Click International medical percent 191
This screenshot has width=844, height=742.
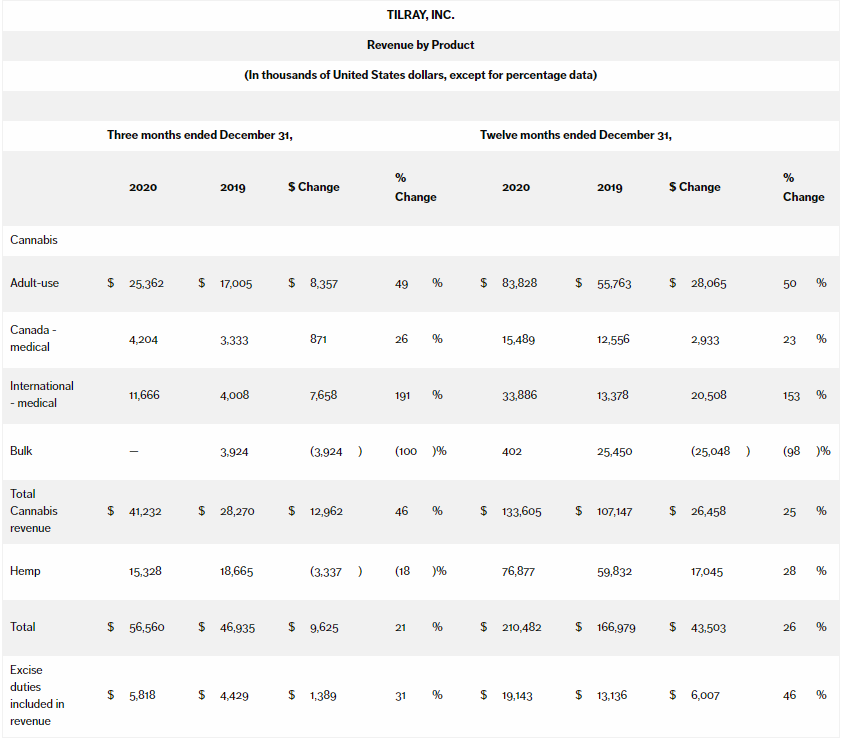pyautogui.click(x=403, y=396)
